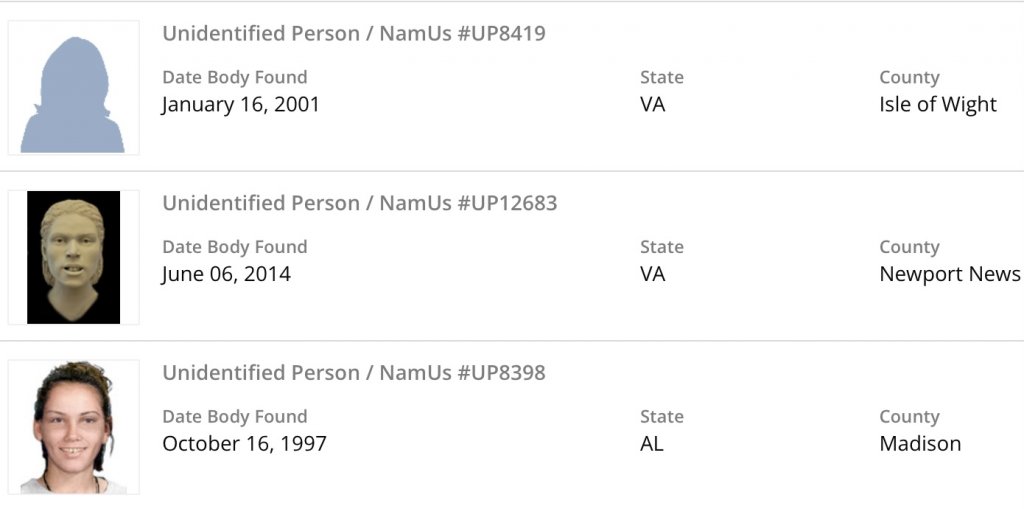1024x509 pixels.
Task: Open Unidentified Person NamUs #UP12683 record
Action: pos(360,204)
